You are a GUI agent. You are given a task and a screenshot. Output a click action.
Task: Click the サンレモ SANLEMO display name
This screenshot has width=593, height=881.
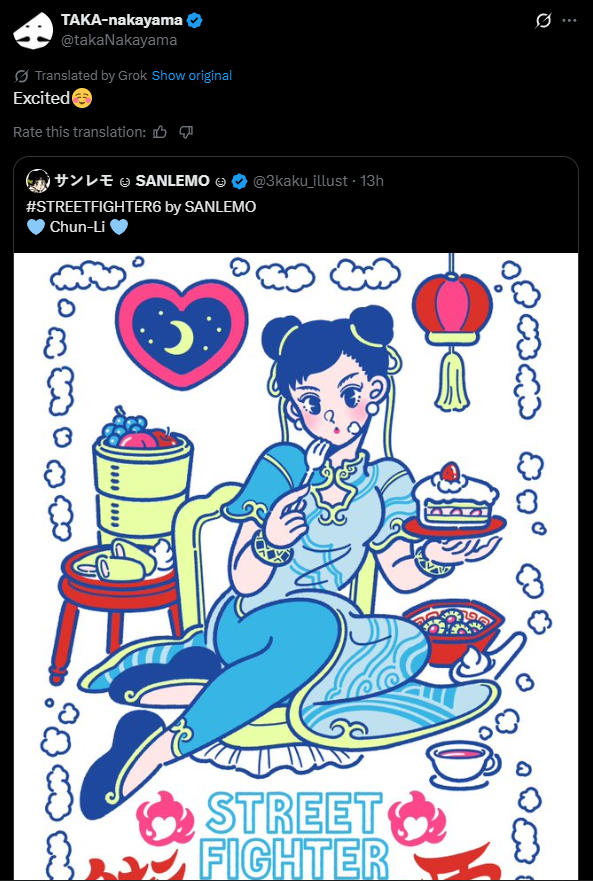[132, 181]
